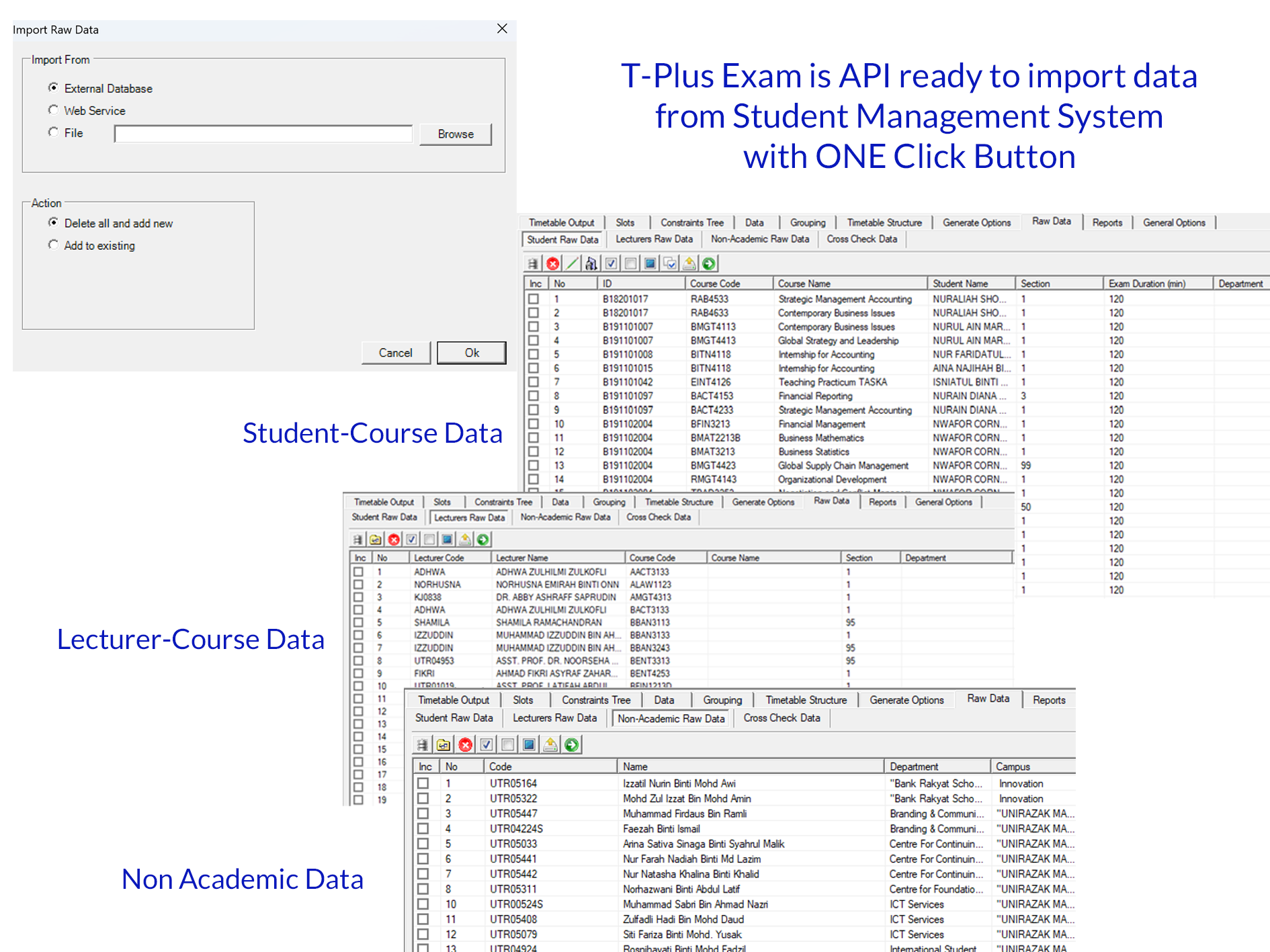Click green arrow icon in Student Raw Data toolbar
Screen dimensions: 1270x952
tap(709, 264)
